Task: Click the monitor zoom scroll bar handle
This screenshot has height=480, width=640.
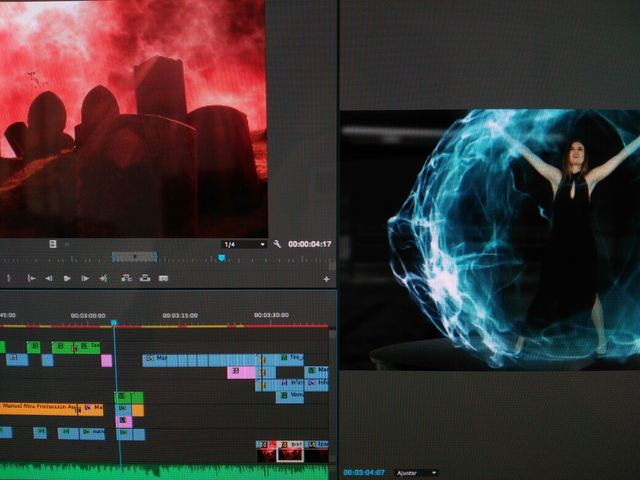Action: (x=134, y=257)
